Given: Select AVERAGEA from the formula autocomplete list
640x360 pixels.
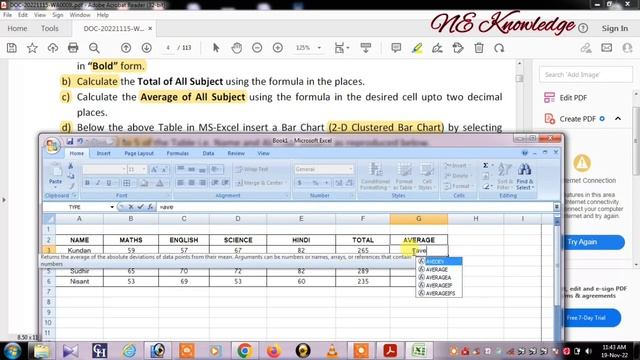Looking at the screenshot, I should (x=439, y=278).
